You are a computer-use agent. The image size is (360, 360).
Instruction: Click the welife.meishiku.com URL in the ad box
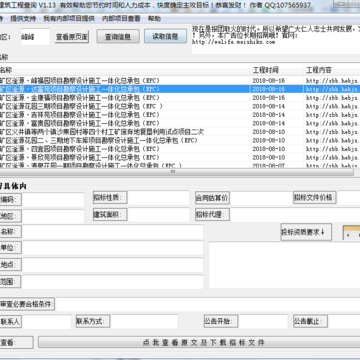click(x=233, y=42)
